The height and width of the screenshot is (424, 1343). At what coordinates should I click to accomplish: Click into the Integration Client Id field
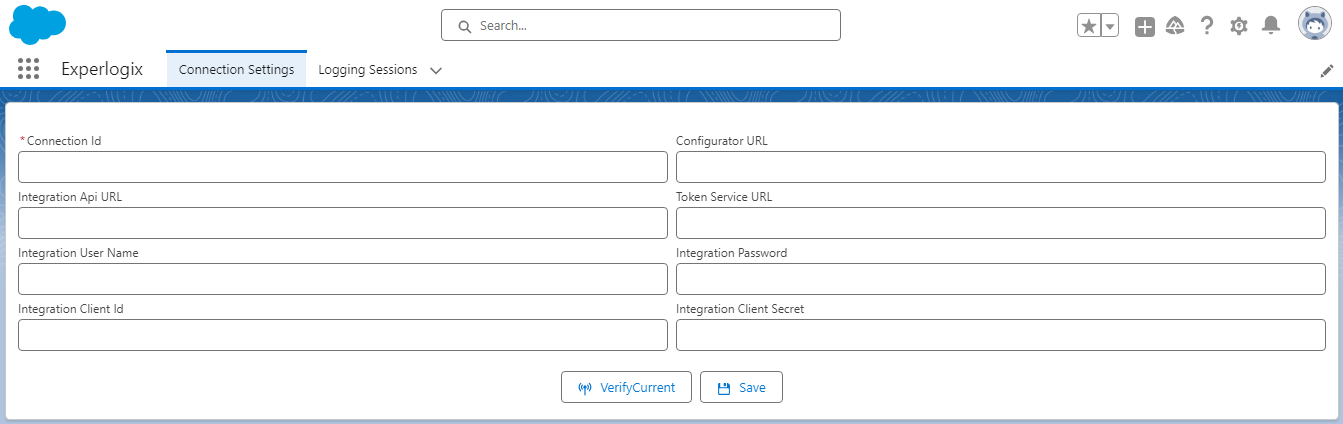(x=342, y=335)
